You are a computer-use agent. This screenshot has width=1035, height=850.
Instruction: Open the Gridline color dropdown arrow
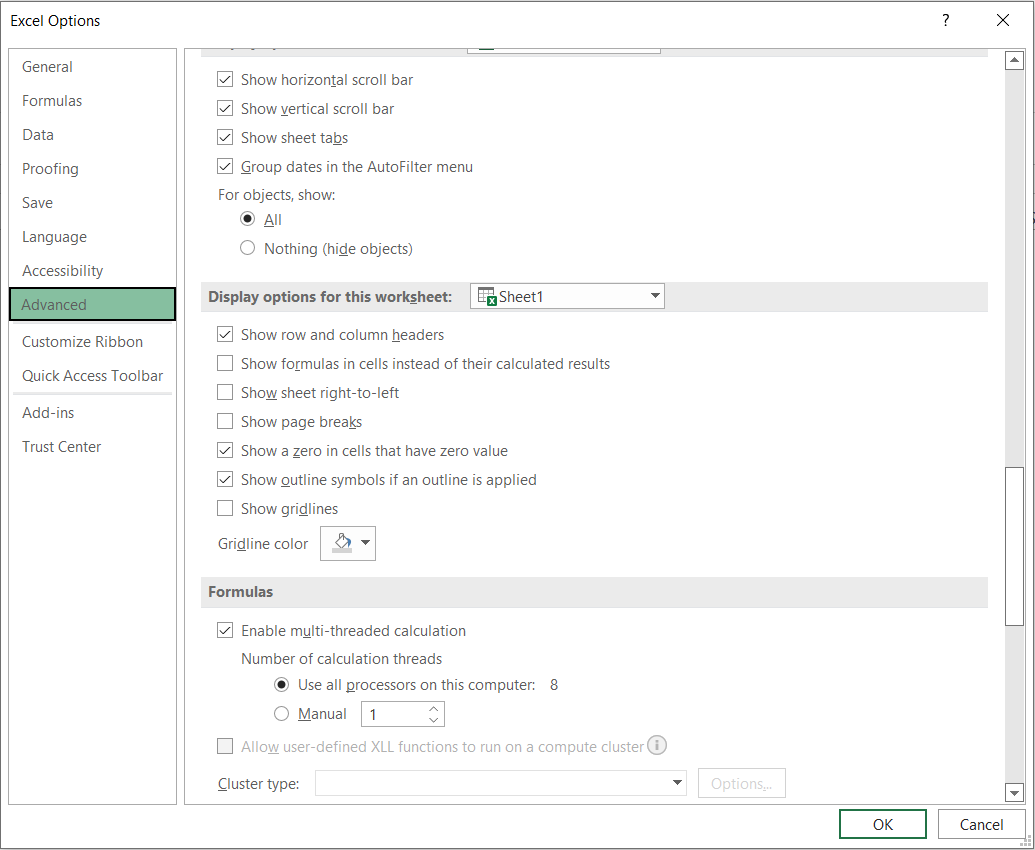(x=362, y=543)
